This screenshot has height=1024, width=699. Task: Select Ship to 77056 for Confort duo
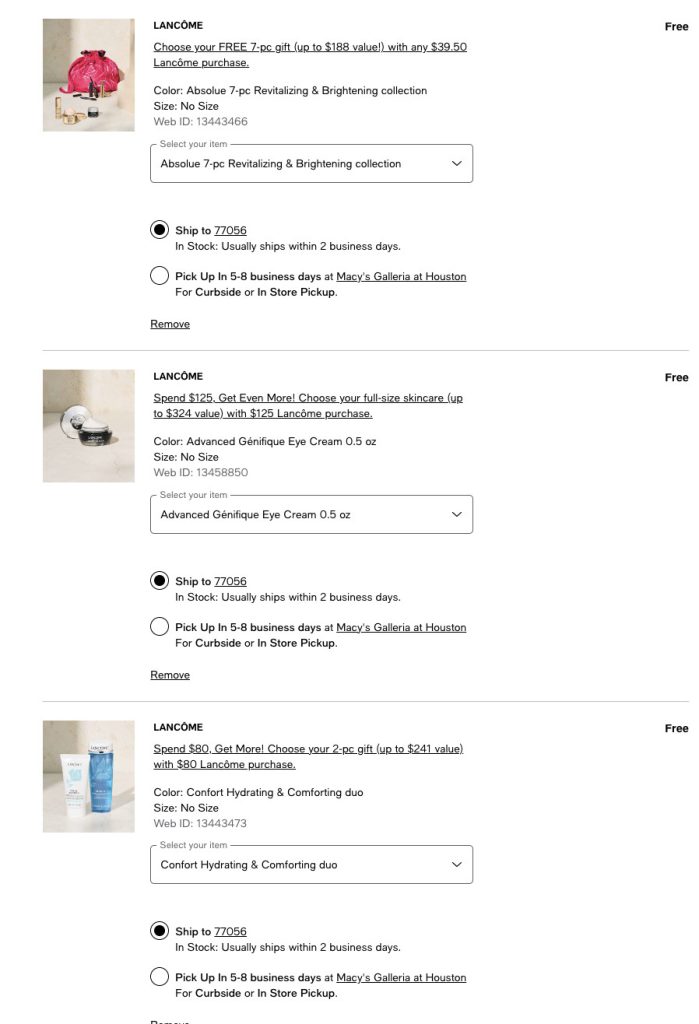click(x=159, y=931)
